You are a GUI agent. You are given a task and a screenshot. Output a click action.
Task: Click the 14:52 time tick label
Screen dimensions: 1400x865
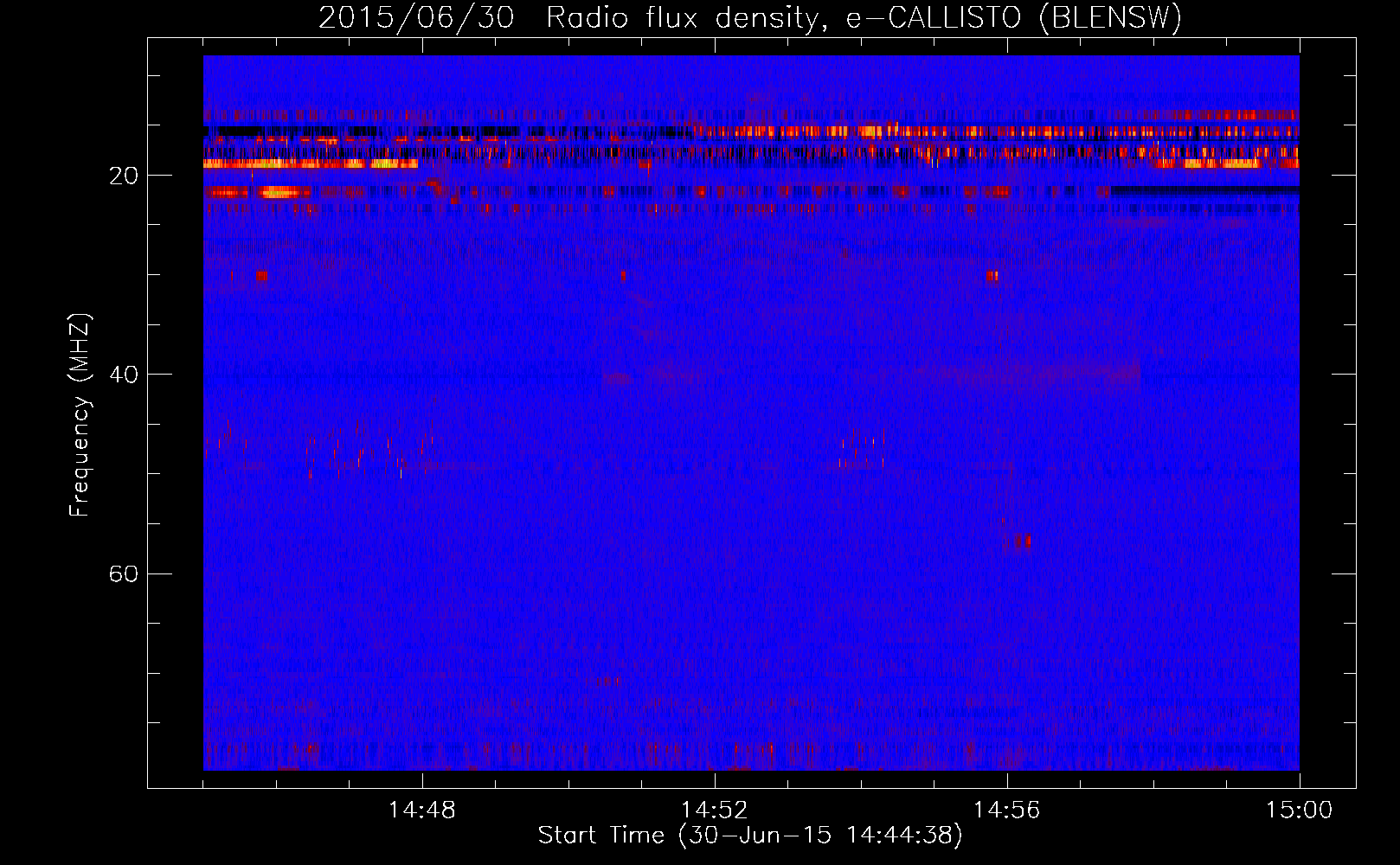715,811
